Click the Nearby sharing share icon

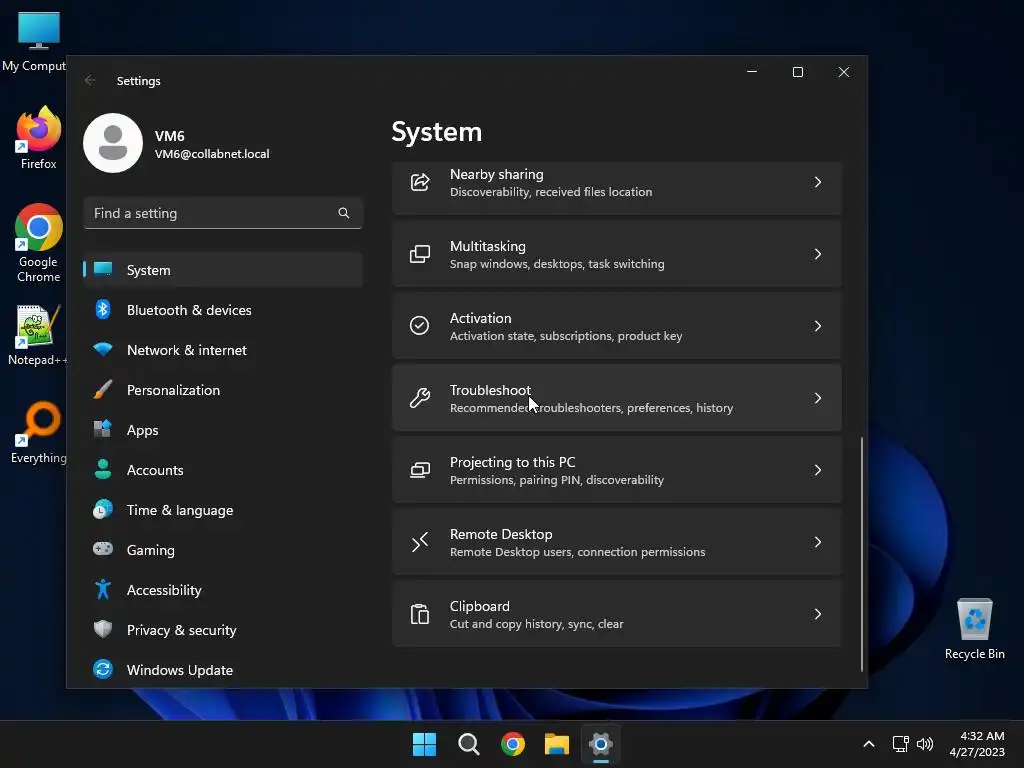tap(420, 182)
